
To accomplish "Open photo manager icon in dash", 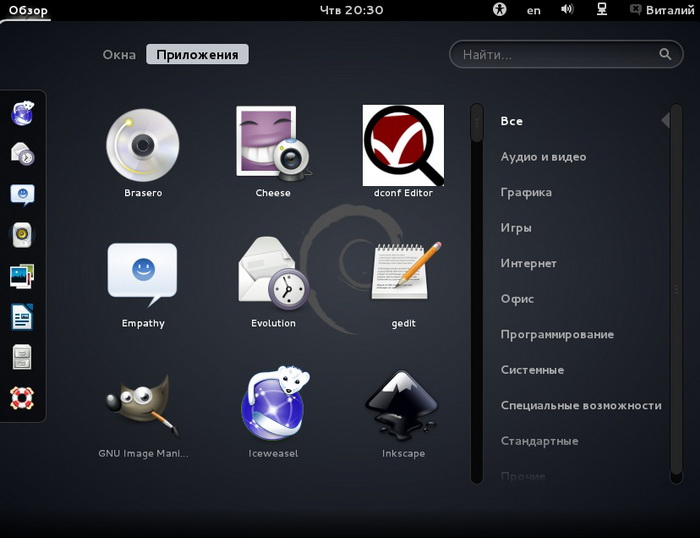I will [22, 275].
